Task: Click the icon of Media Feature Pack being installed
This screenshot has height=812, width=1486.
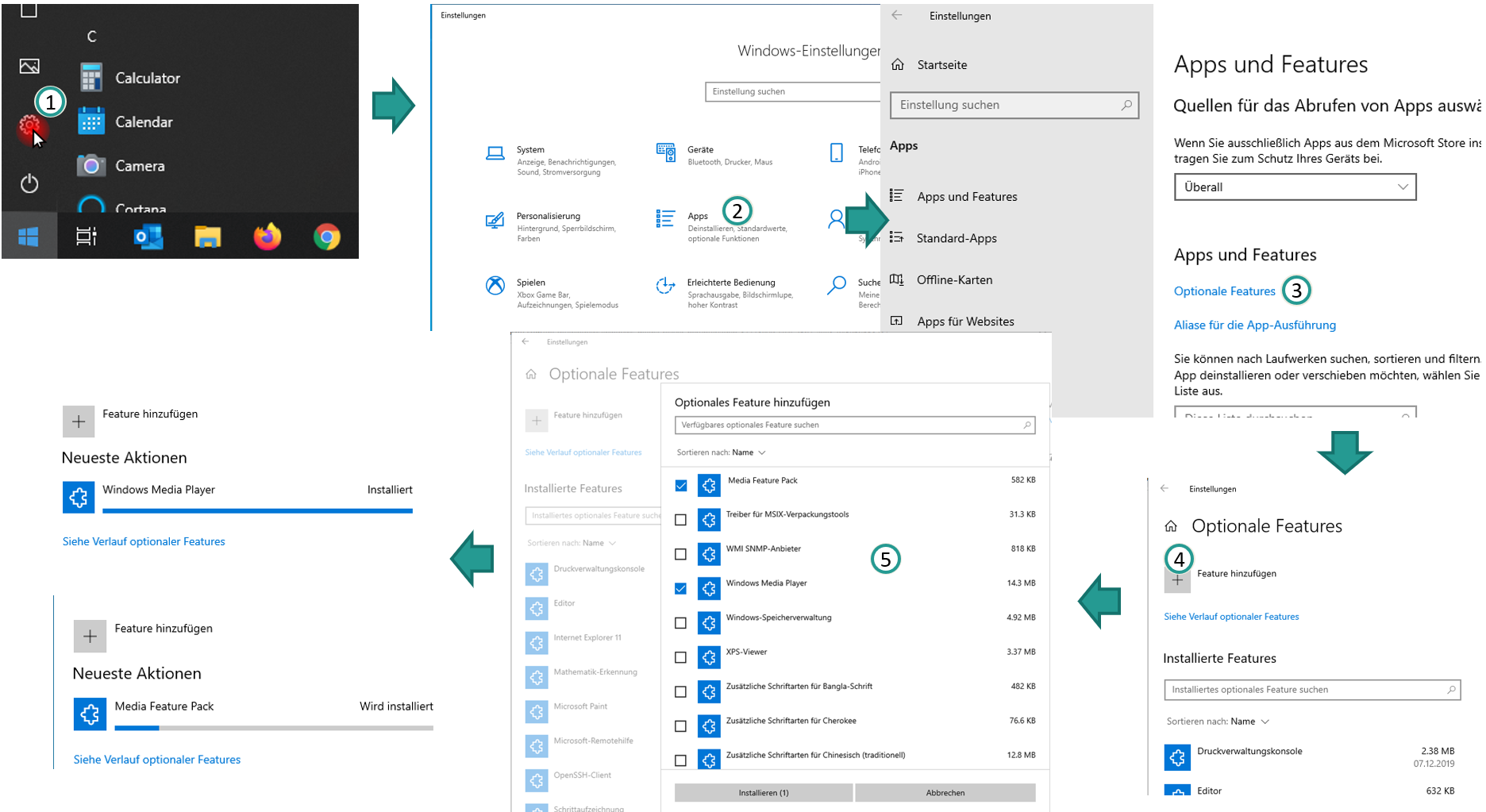Action: (90, 714)
